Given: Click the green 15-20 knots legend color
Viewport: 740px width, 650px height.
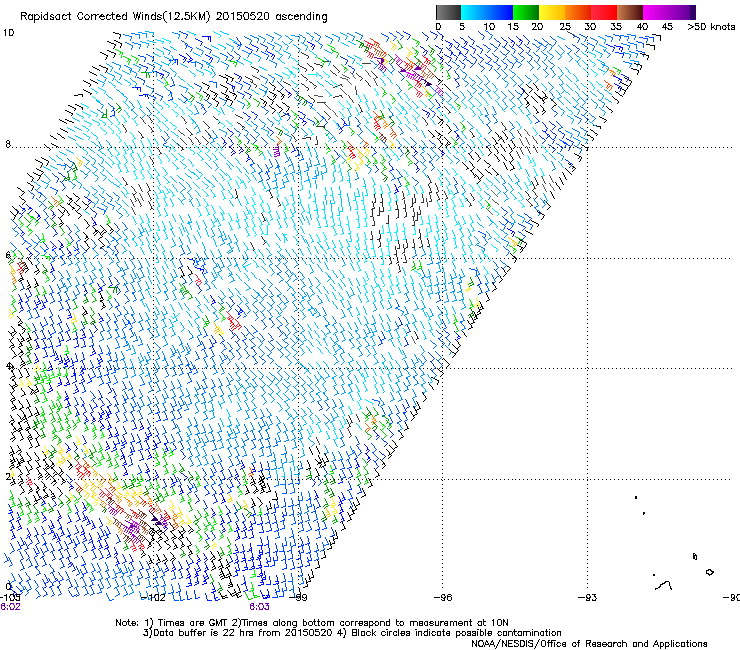Looking at the screenshot, I should tap(526, 12).
